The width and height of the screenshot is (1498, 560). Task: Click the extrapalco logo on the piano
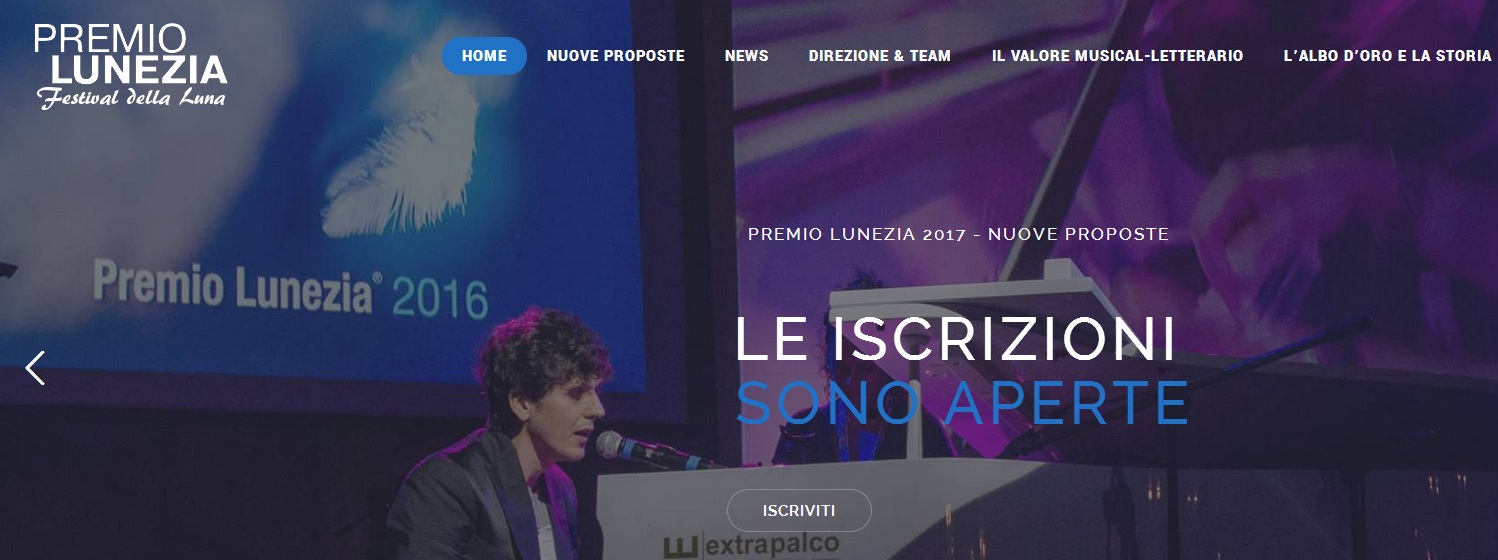point(751,546)
